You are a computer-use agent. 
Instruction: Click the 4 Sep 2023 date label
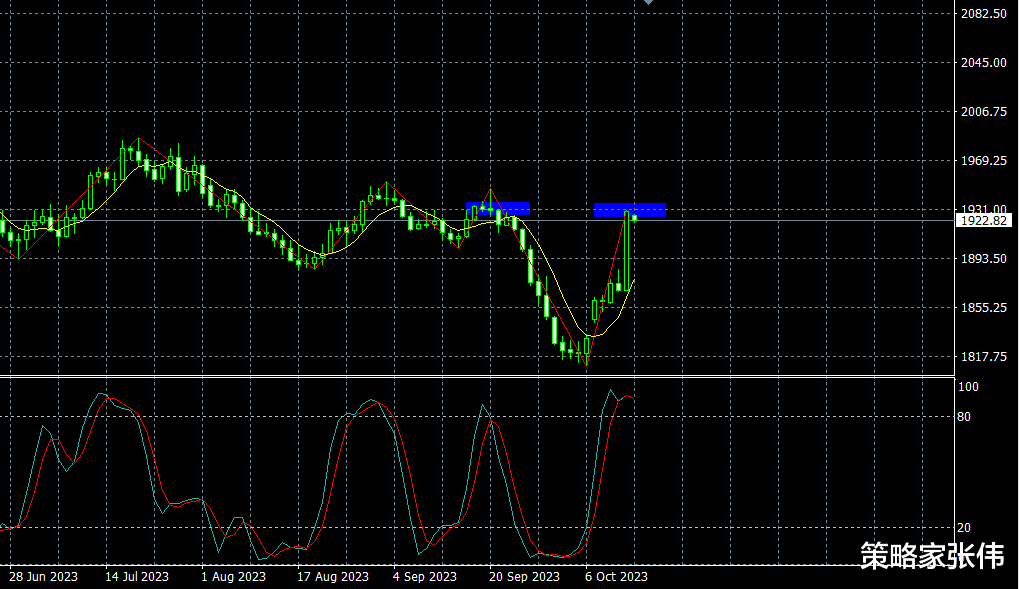[424, 577]
